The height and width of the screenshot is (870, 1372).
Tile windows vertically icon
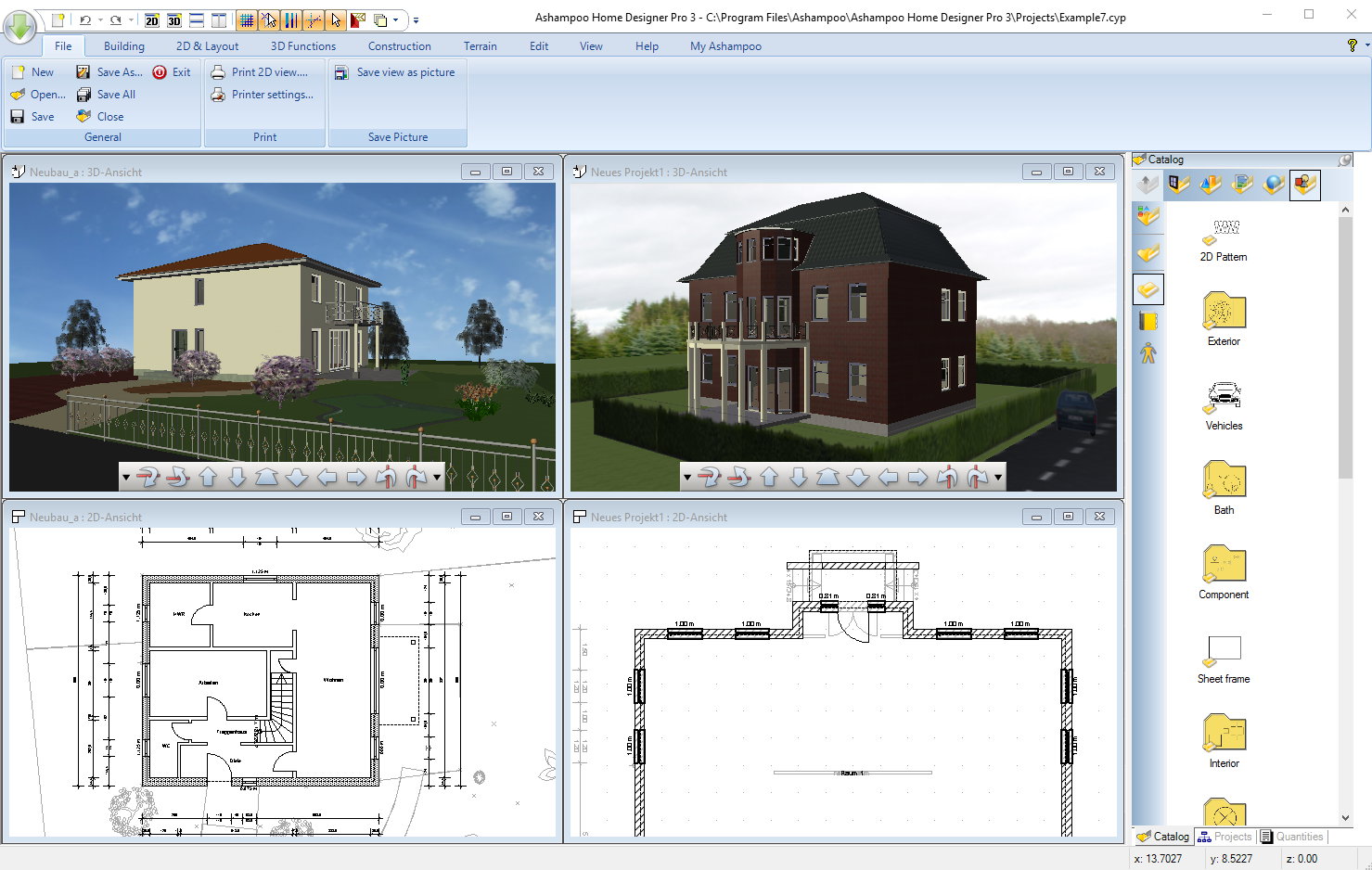click(x=219, y=20)
